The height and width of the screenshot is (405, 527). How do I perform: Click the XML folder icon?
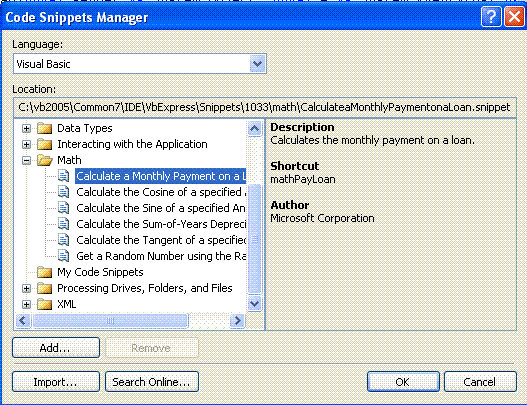tap(44, 304)
